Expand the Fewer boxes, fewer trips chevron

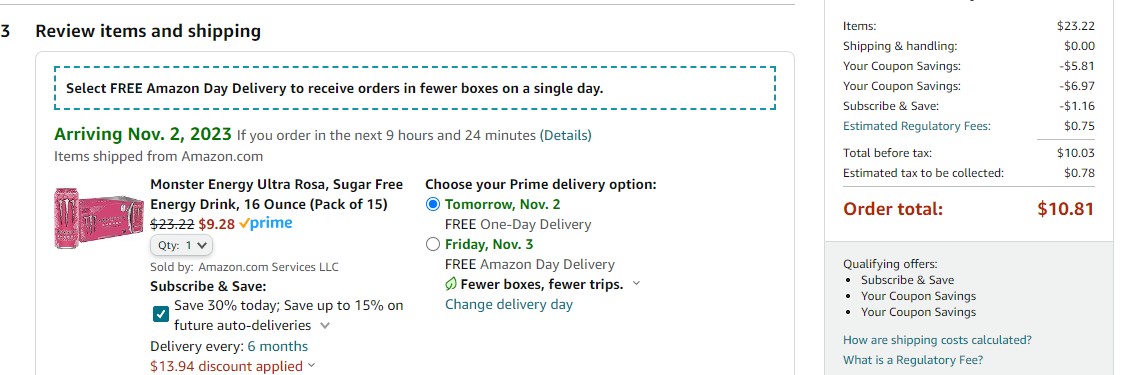[x=635, y=284]
